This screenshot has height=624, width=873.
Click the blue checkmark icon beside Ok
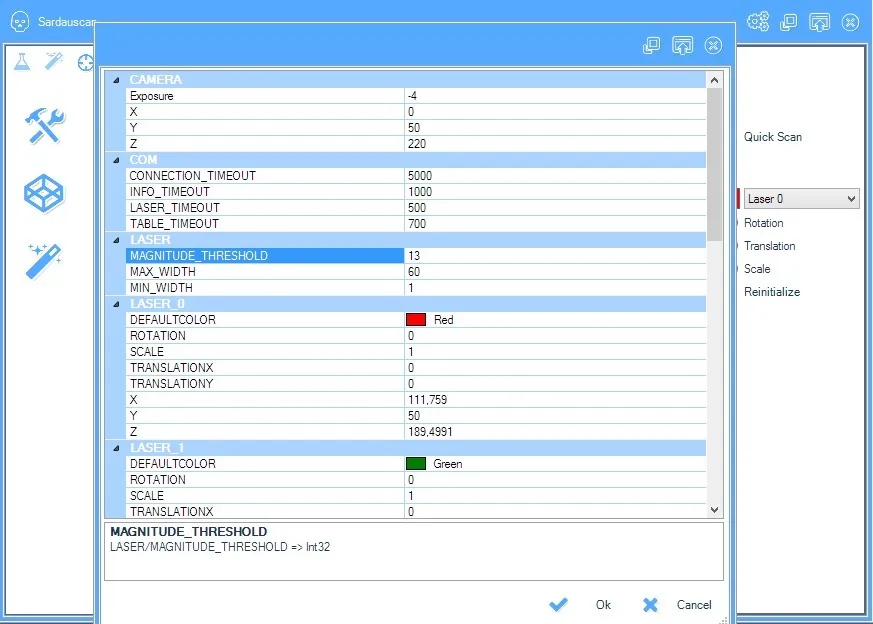point(558,605)
